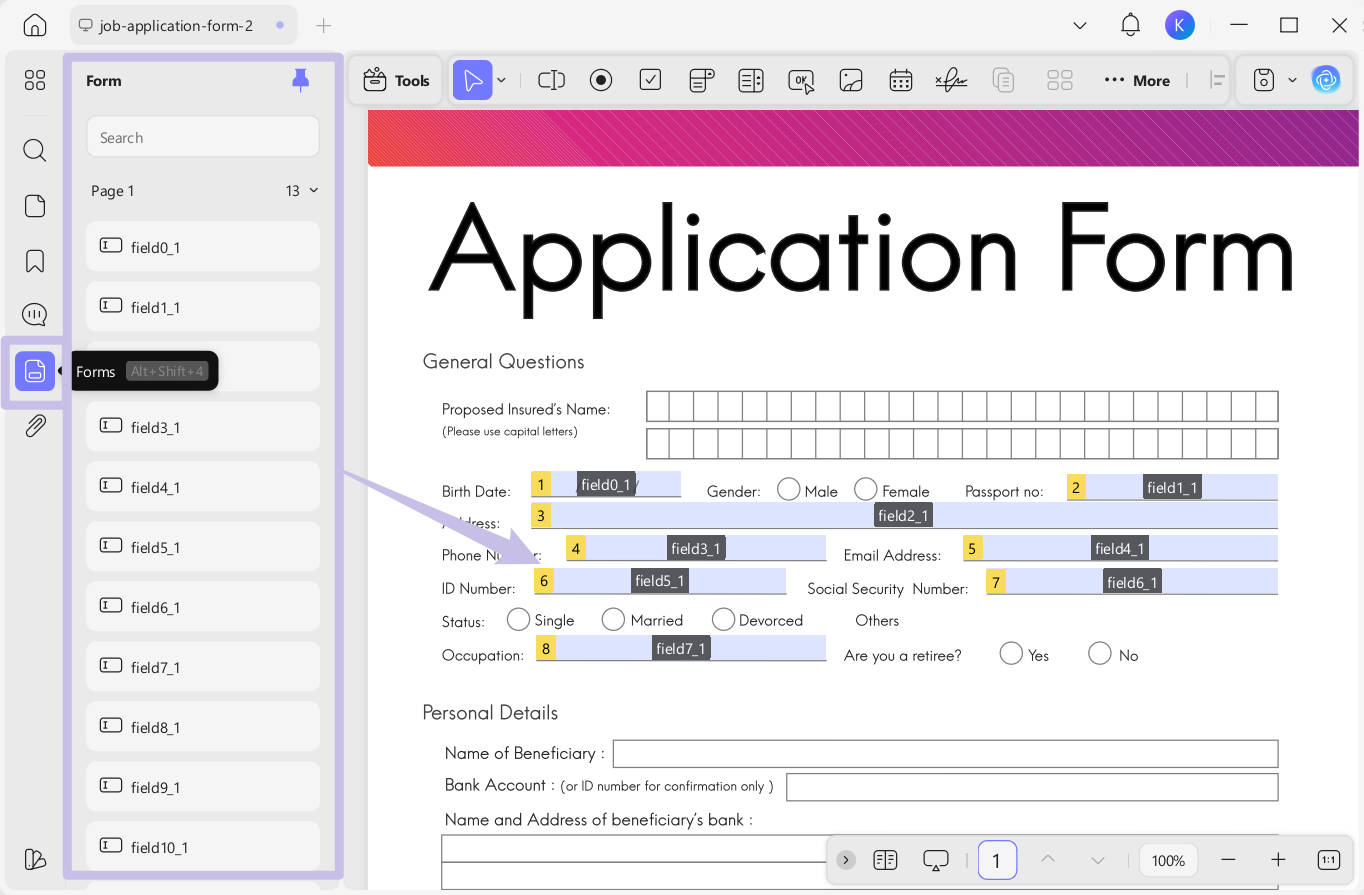The width and height of the screenshot is (1364, 895).
Task: Select the Male gender radio button
Action: click(x=789, y=490)
